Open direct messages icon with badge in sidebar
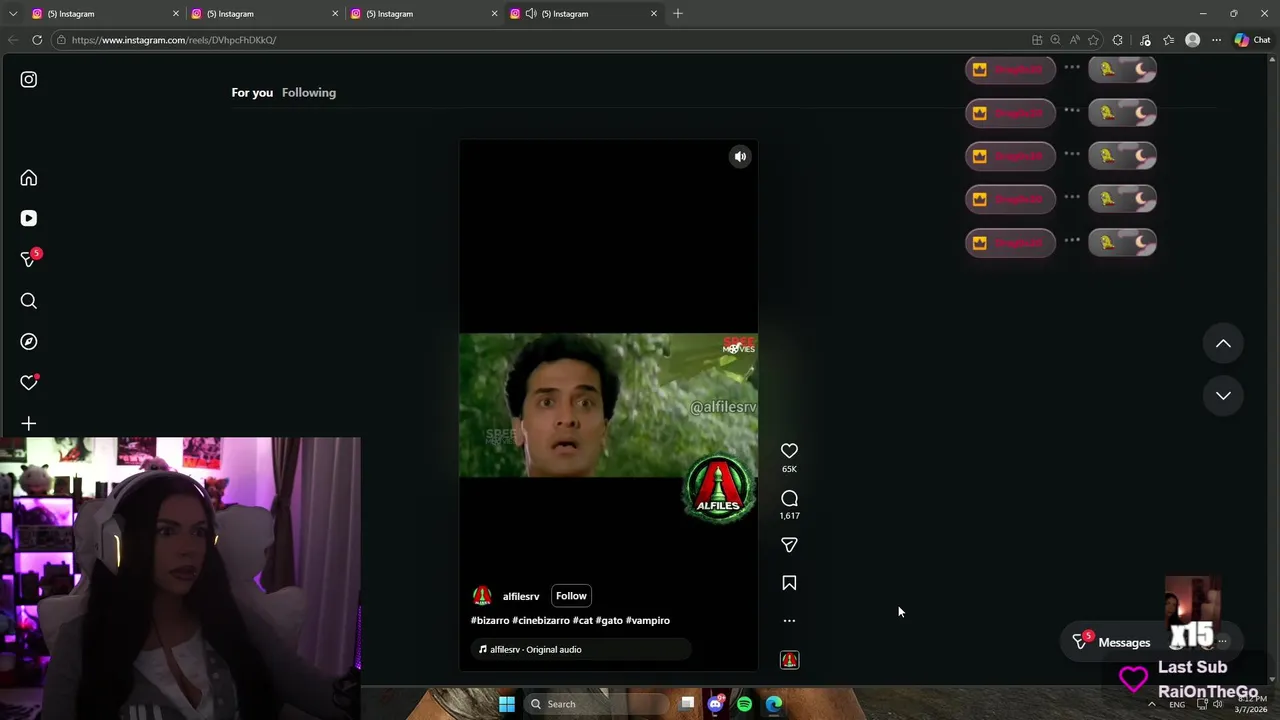 [x=29, y=259]
